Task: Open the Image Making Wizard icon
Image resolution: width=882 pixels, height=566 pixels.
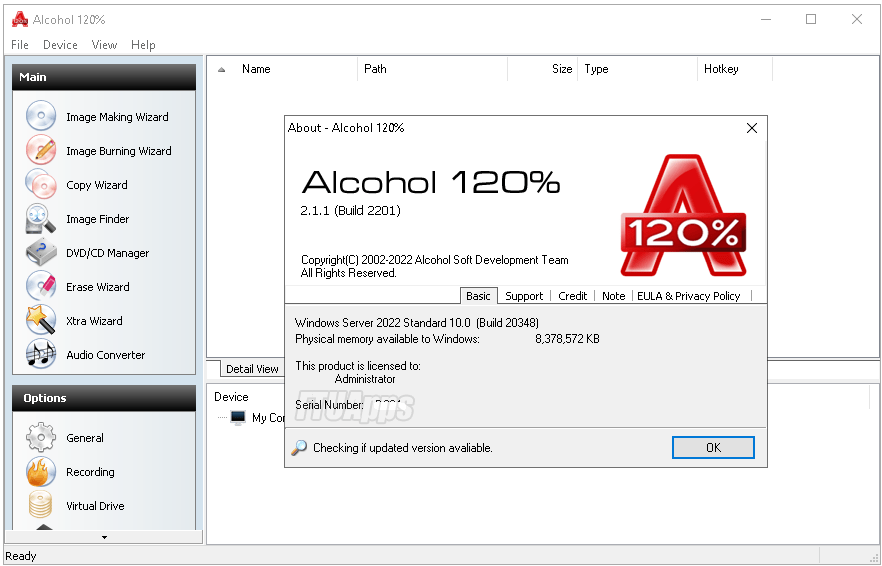Action: (x=41, y=117)
